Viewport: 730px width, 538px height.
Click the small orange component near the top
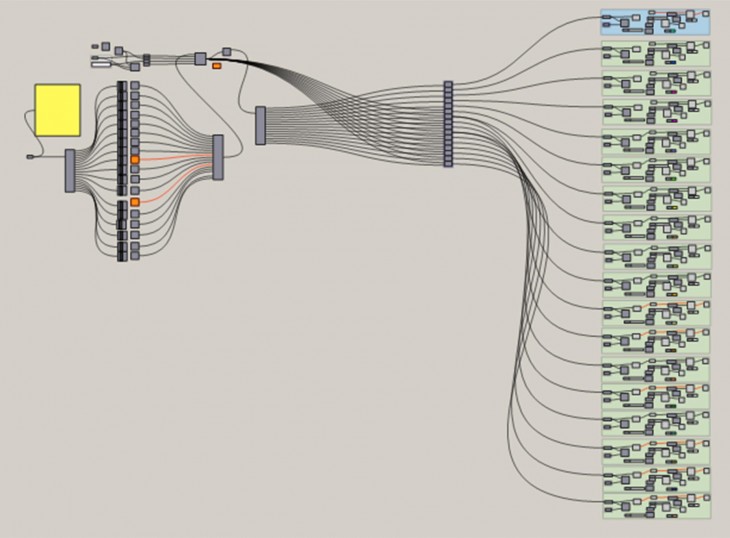click(x=216, y=66)
